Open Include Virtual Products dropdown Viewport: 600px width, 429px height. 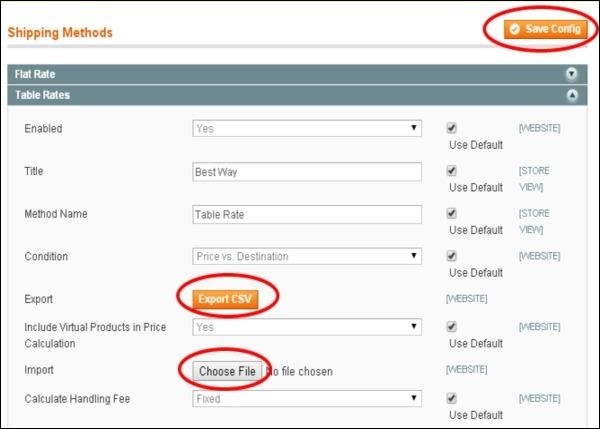coord(307,326)
